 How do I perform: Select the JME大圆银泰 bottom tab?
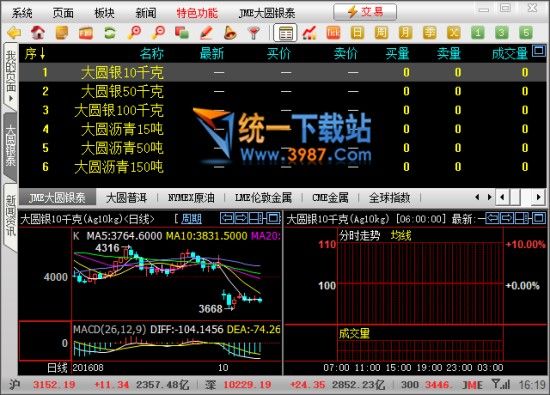point(57,198)
